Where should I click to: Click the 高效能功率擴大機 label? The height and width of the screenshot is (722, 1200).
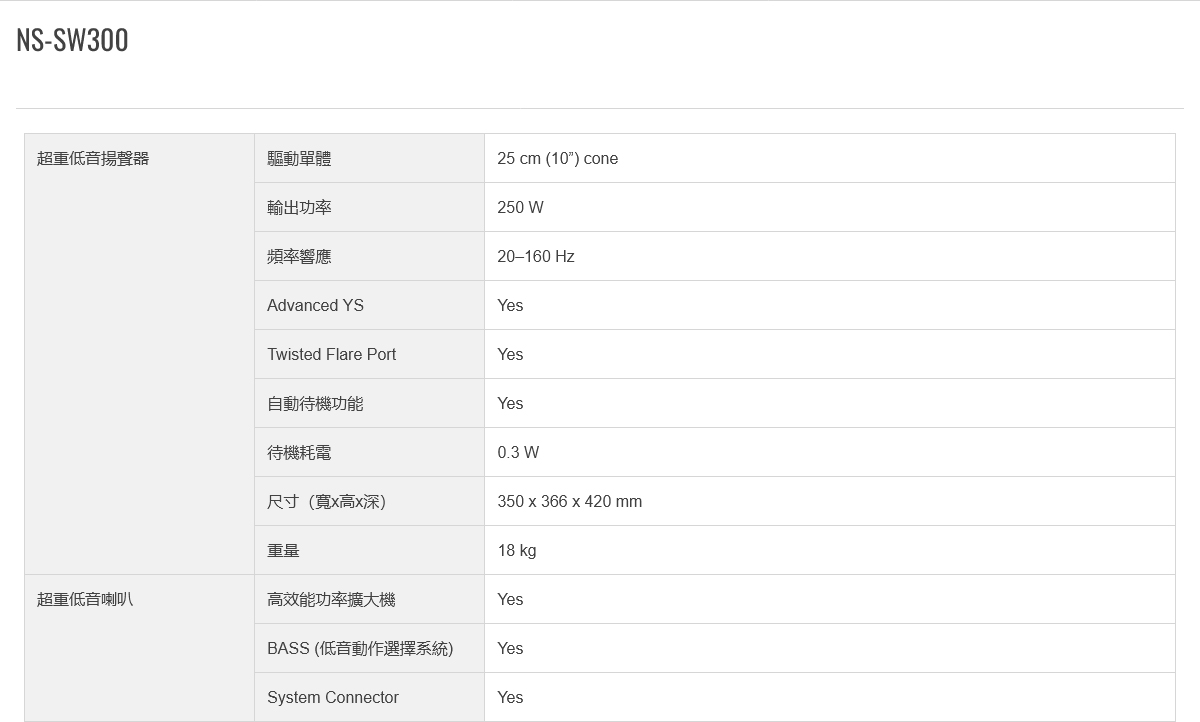tap(331, 599)
